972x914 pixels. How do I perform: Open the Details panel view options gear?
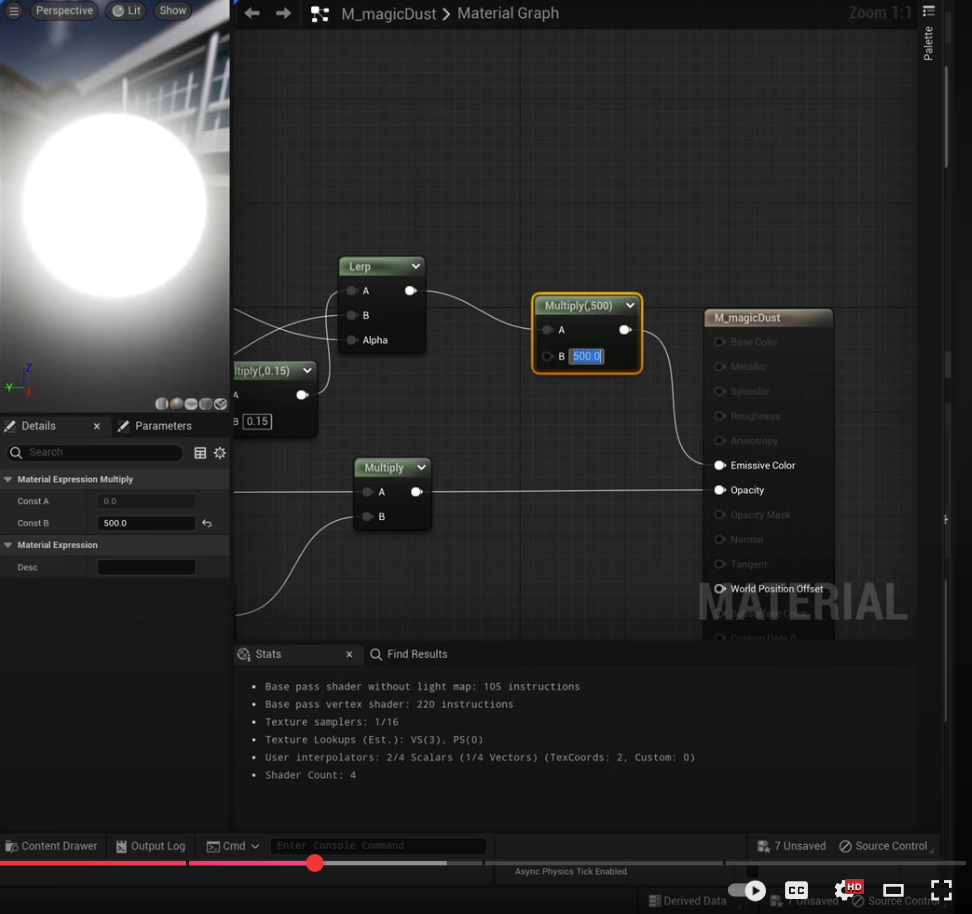(x=219, y=453)
